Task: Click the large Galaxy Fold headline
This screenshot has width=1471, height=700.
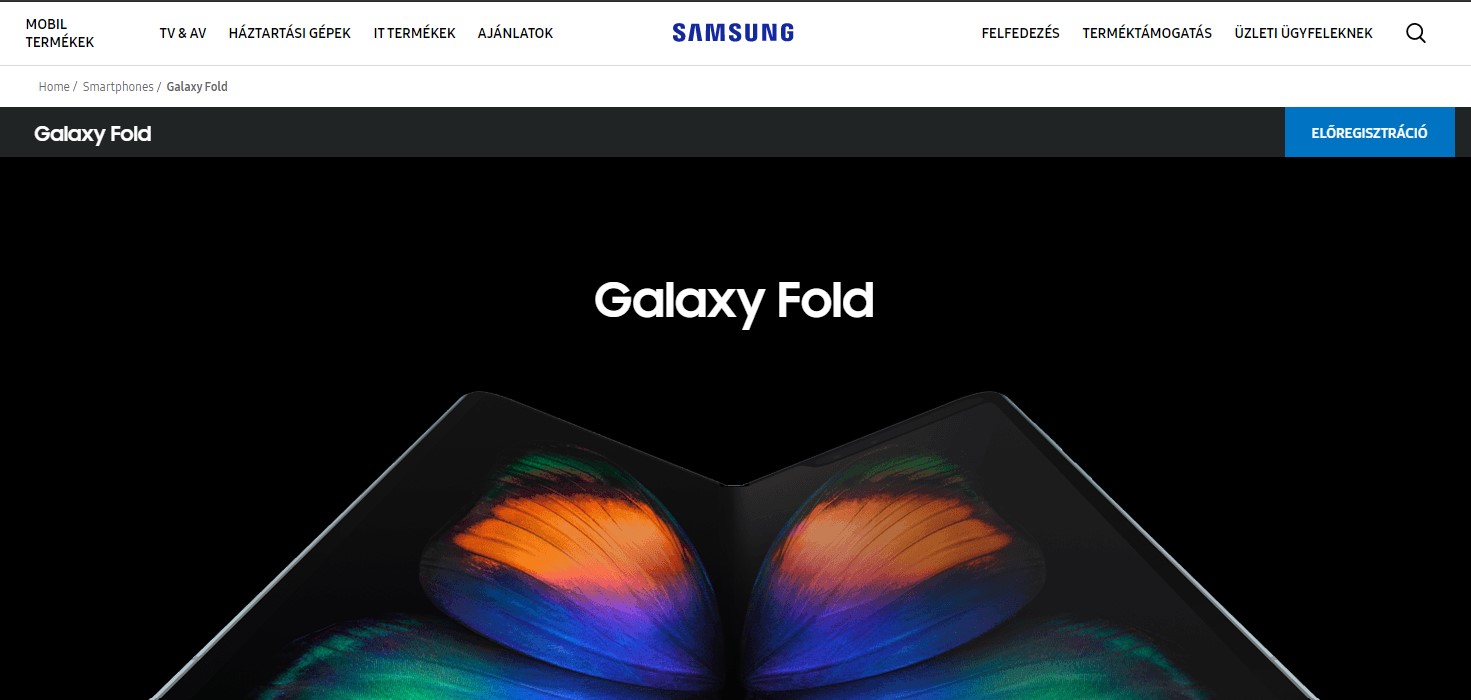Action: click(x=734, y=300)
